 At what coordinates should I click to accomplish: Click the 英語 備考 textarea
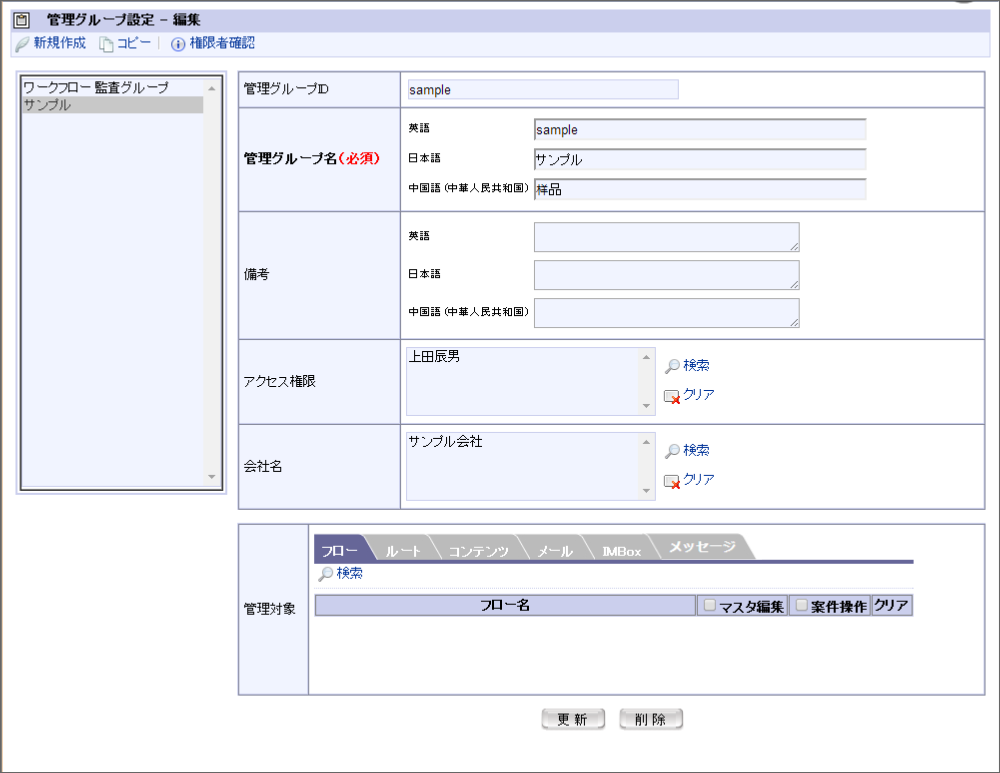click(x=666, y=237)
